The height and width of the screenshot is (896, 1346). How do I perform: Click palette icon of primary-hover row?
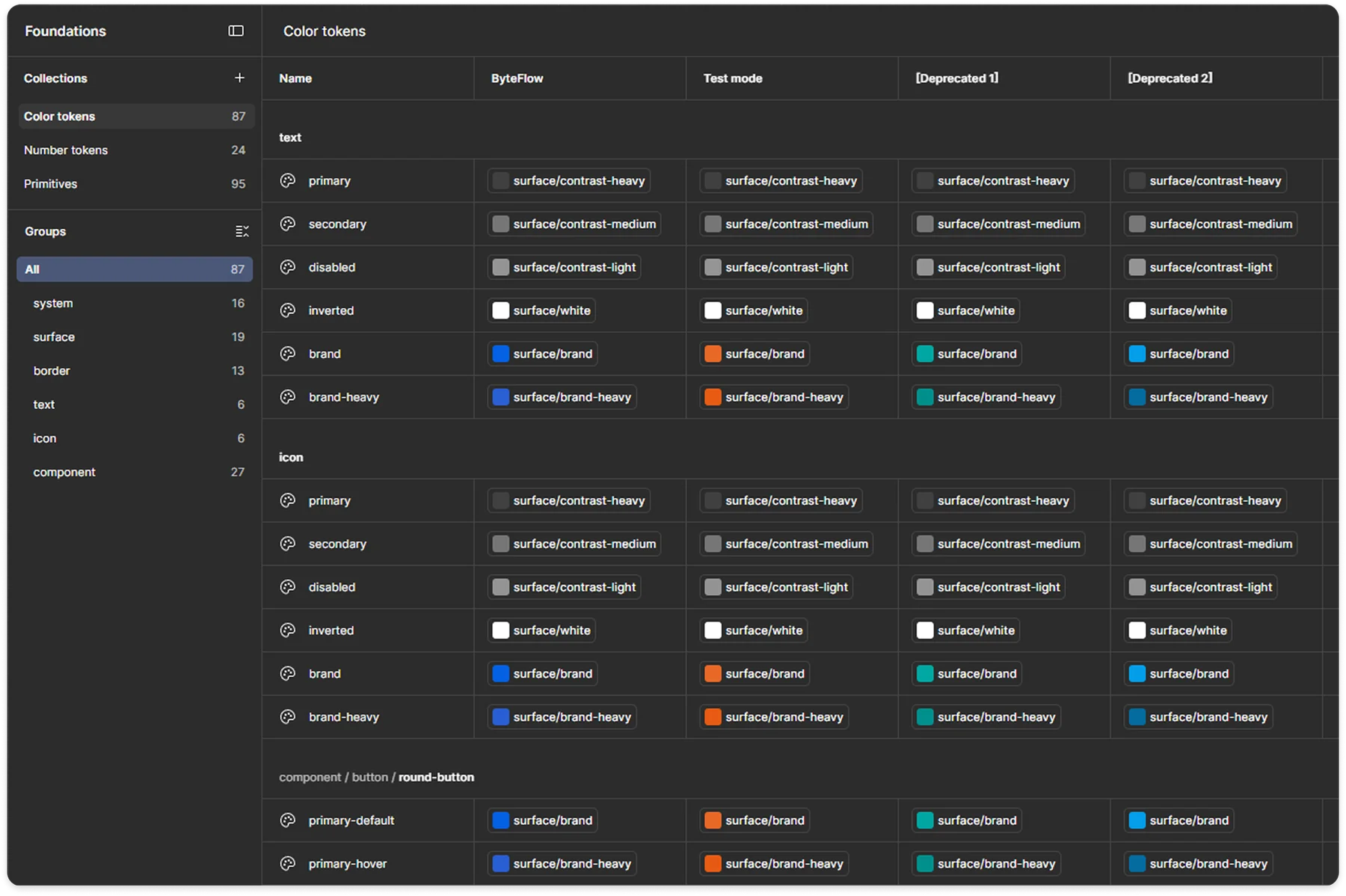click(288, 864)
